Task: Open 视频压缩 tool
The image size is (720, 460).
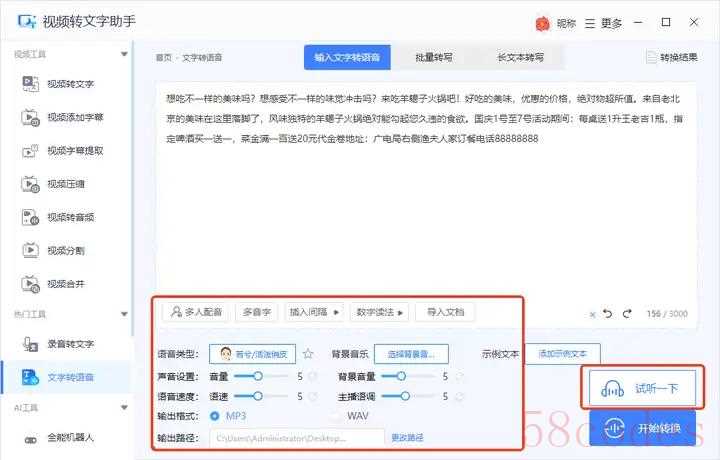Action: [67, 184]
